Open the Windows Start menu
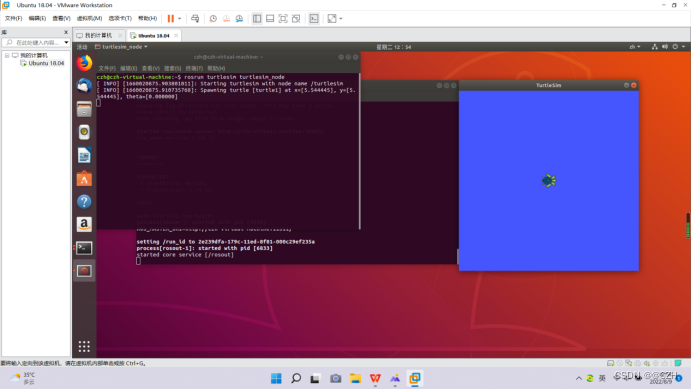 (276, 378)
